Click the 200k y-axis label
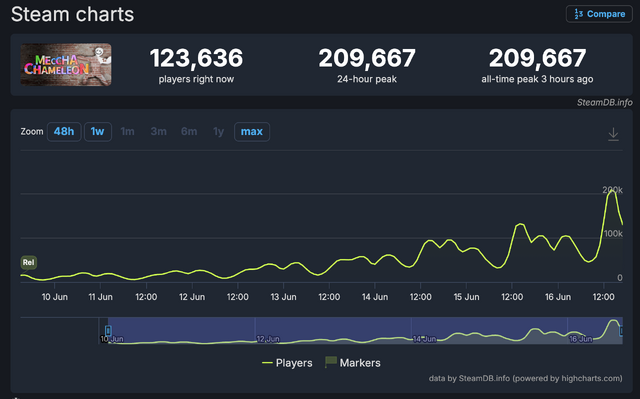The image size is (640, 399). pyautogui.click(x=613, y=190)
